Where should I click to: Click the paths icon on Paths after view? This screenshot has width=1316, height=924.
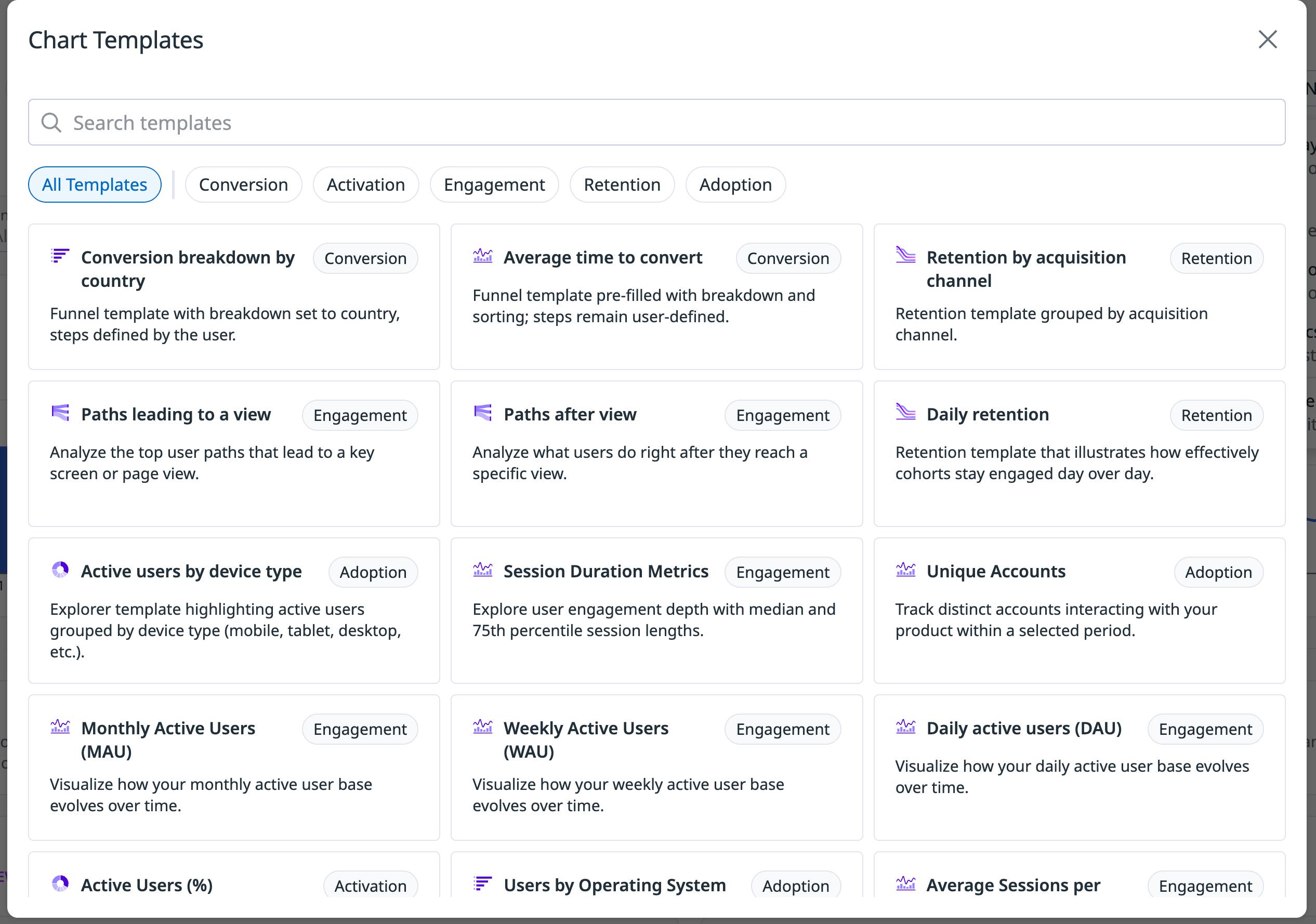(482, 414)
